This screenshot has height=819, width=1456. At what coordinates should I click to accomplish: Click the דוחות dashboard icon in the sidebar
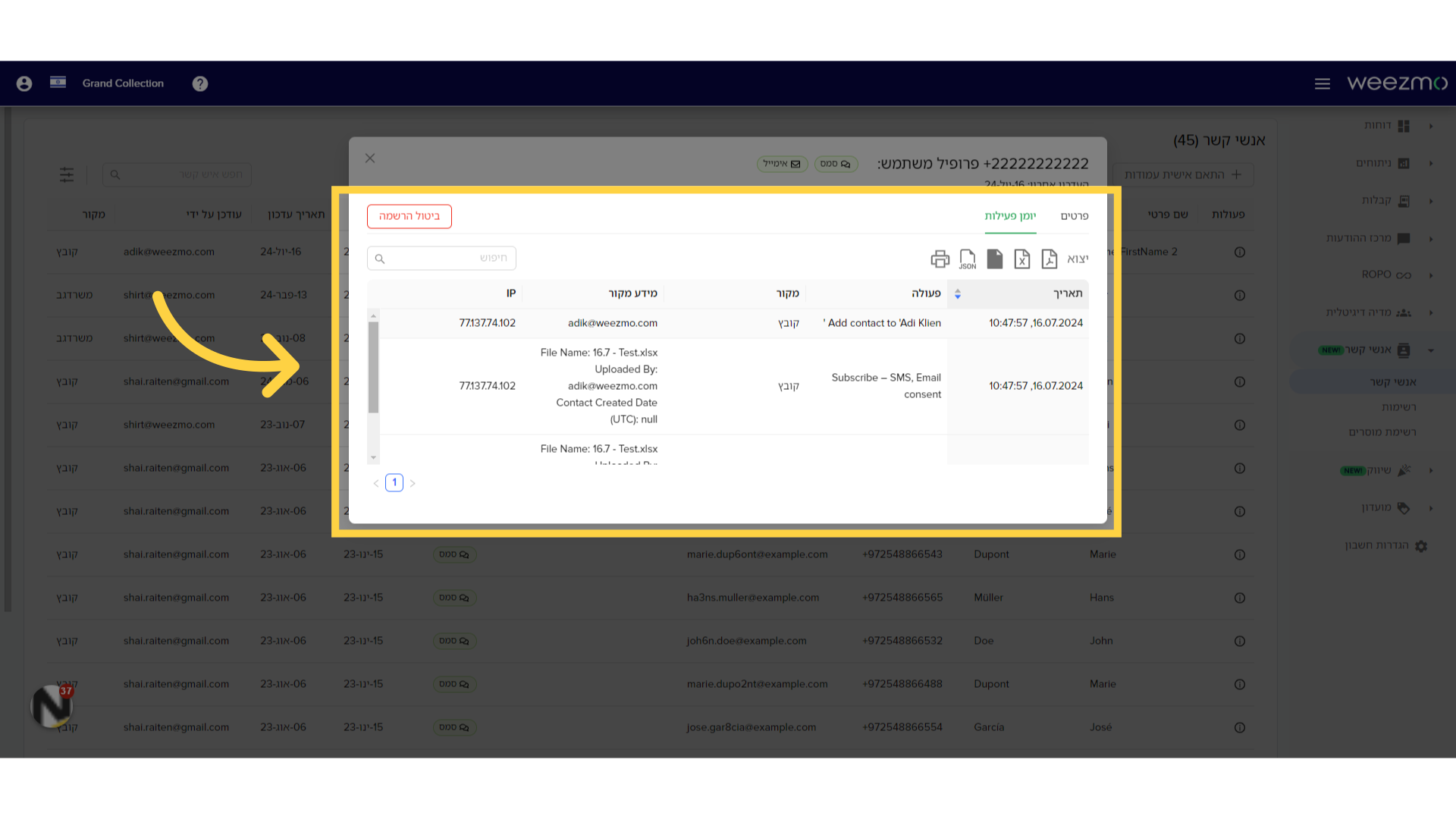point(1404,126)
